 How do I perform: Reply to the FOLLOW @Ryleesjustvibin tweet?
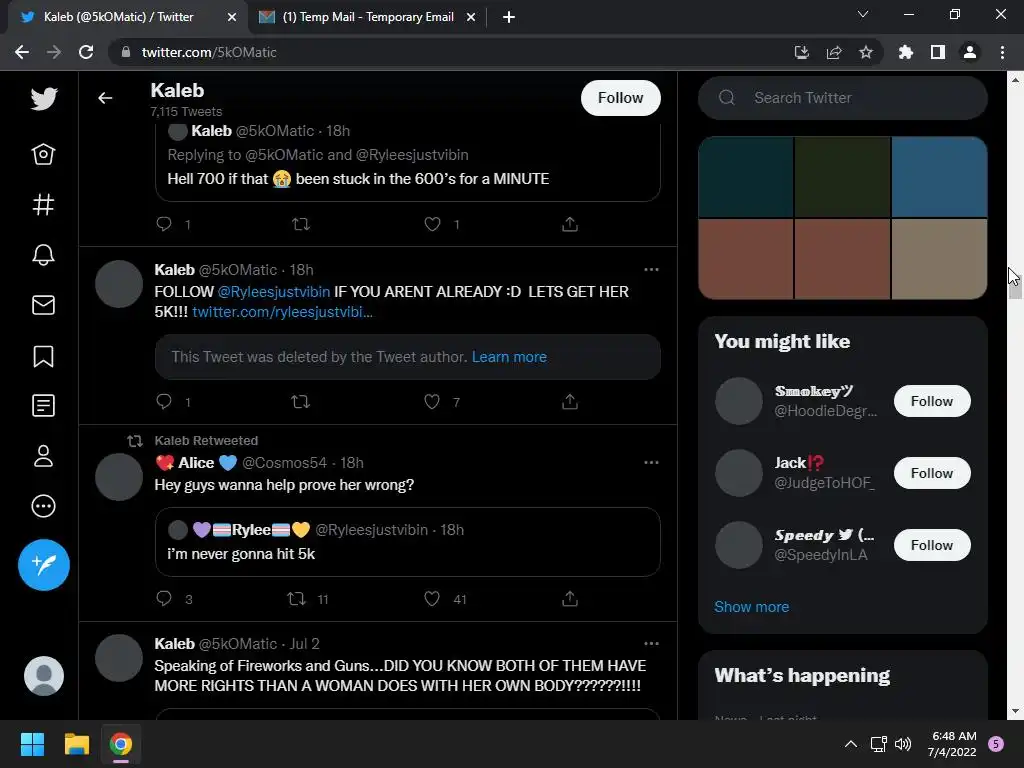pyautogui.click(x=164, y=401)
